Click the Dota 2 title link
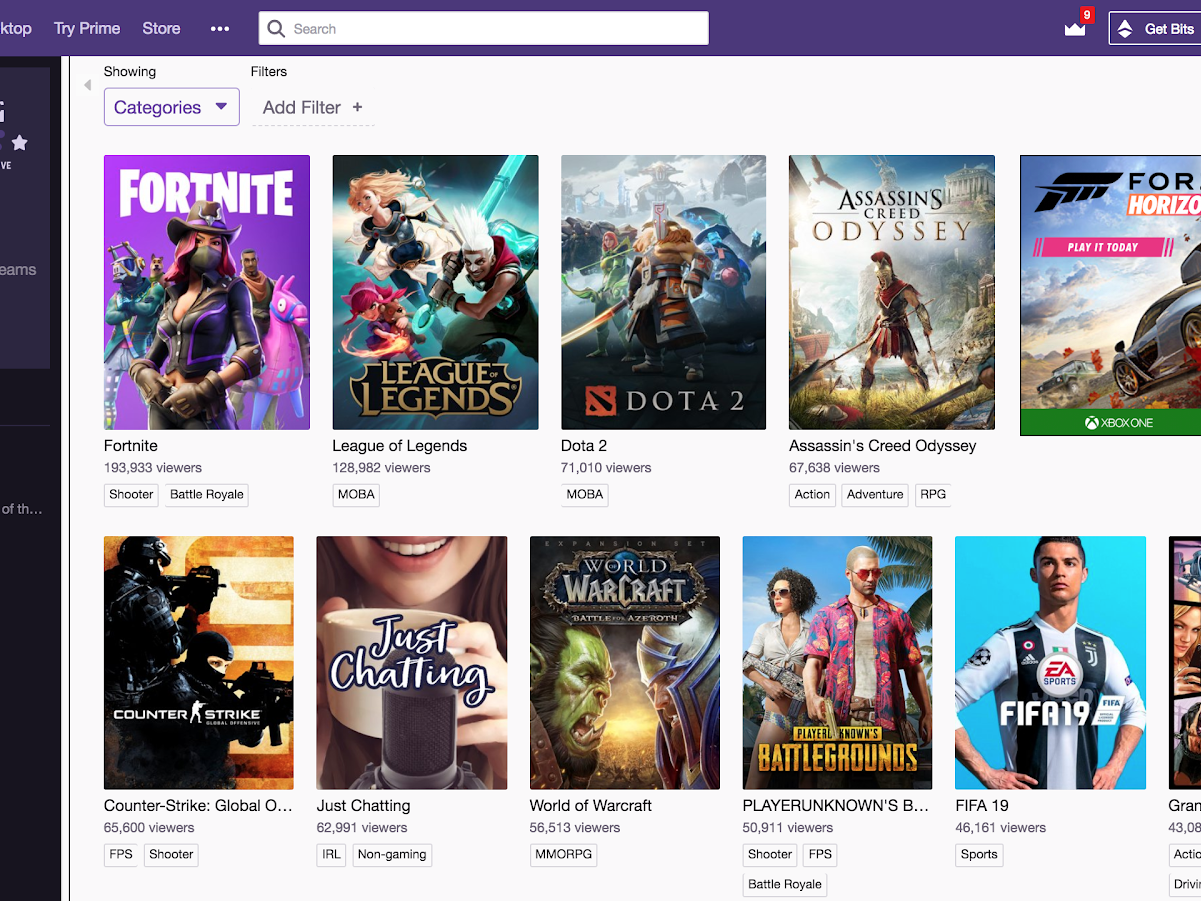Image resolution: width=1201 pixels, height=901 pixels. [x=584, y=446]
